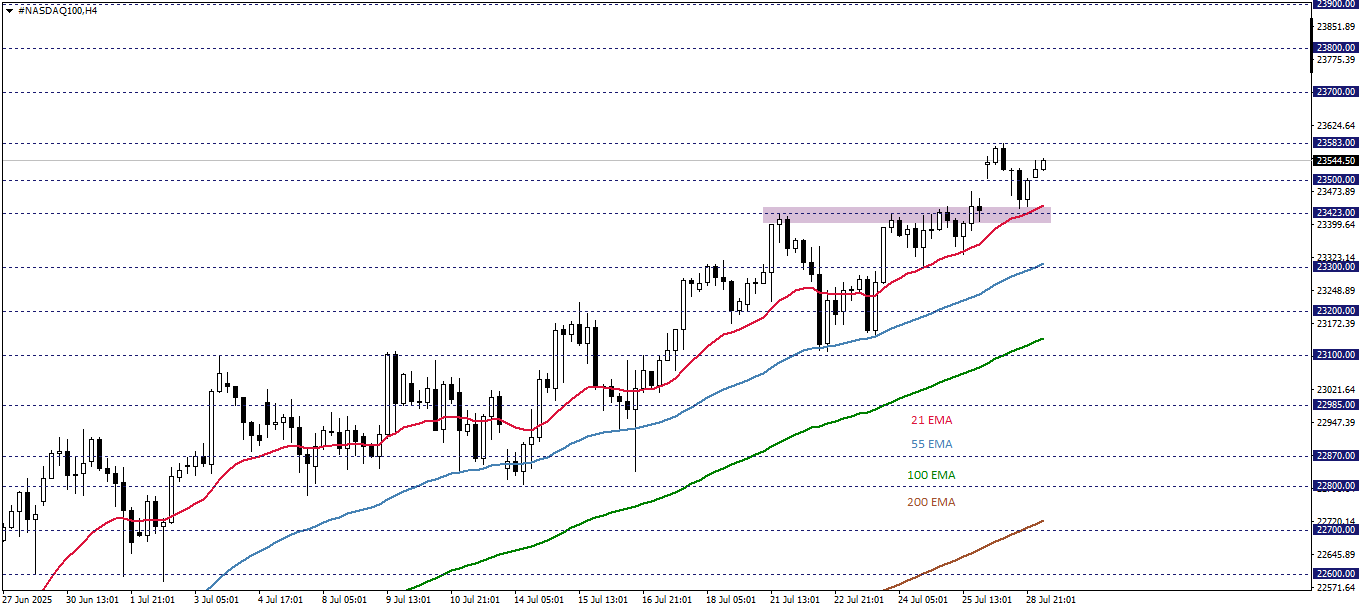The width and height of the screenshot is (1362, 611).
Task: Select the 22700.00 price level label
Action: pyautogui.click(x=1336, y=530)
